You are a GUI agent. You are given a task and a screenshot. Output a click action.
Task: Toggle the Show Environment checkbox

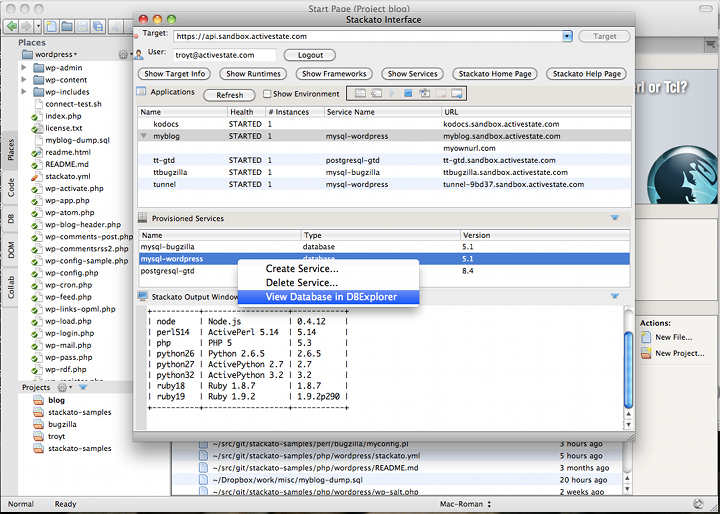pos(267,94)
